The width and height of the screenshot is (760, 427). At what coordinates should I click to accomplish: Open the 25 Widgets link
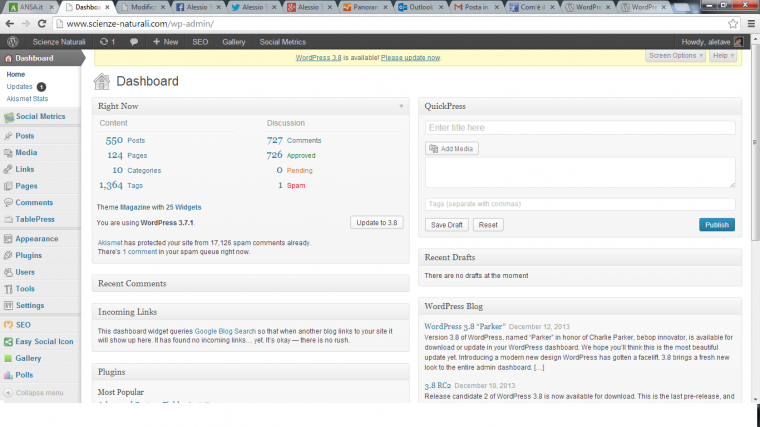pyautogui.click(x=183, y=207)
